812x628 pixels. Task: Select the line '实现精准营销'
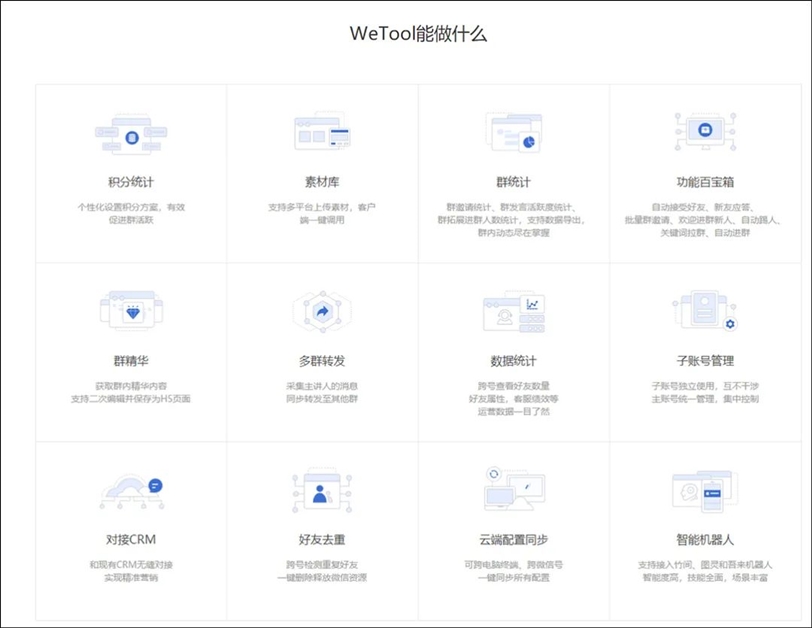pos(131,577)
